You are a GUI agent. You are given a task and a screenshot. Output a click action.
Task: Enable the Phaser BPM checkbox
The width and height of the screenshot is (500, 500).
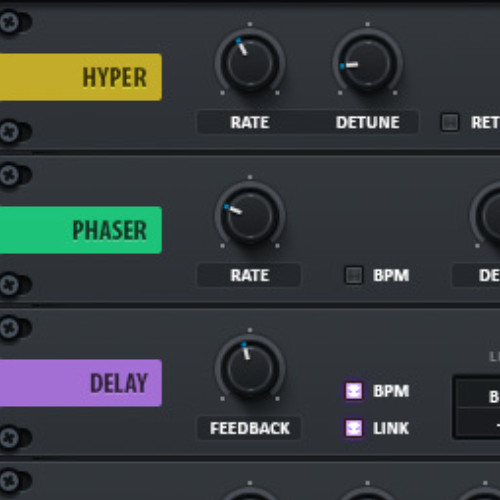(354, 275)
